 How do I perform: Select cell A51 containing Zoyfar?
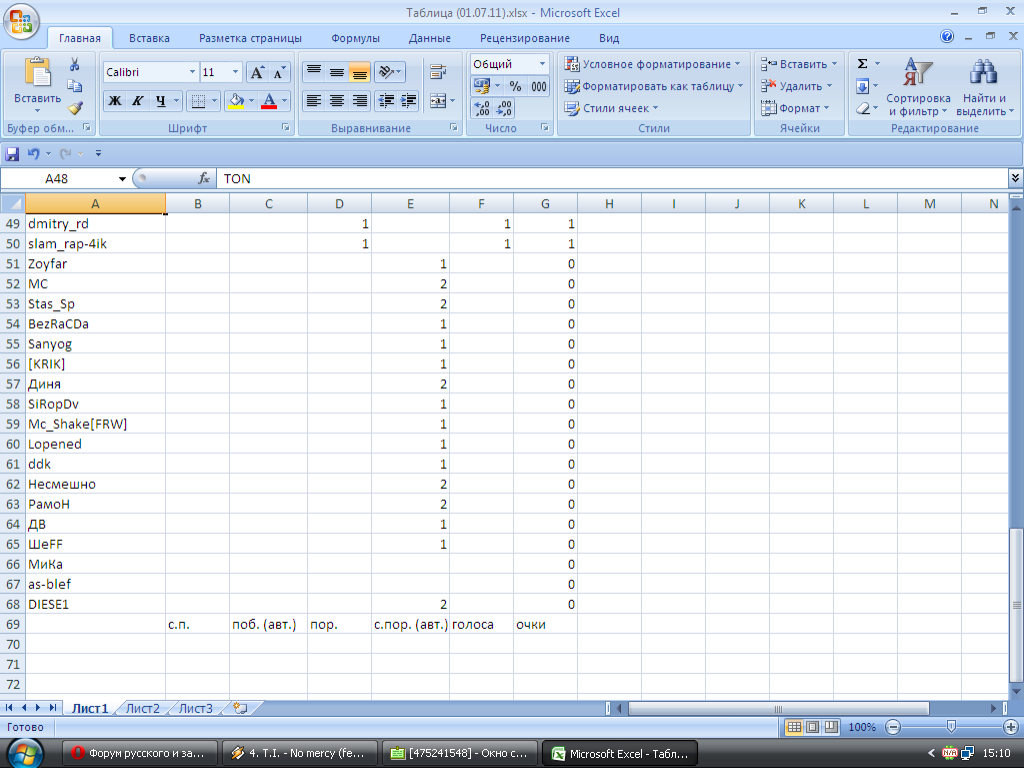[x=95, y=264]
